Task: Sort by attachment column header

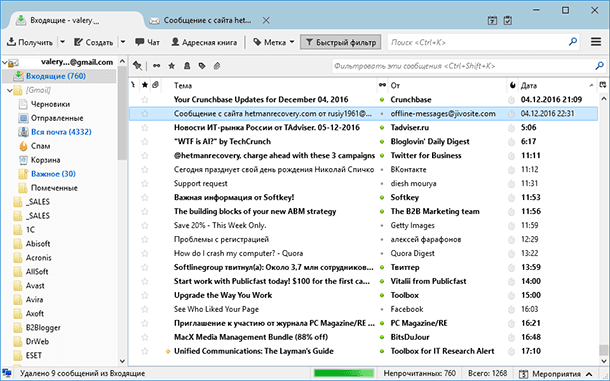Action: pyautogui.click(x=155, y=85)
